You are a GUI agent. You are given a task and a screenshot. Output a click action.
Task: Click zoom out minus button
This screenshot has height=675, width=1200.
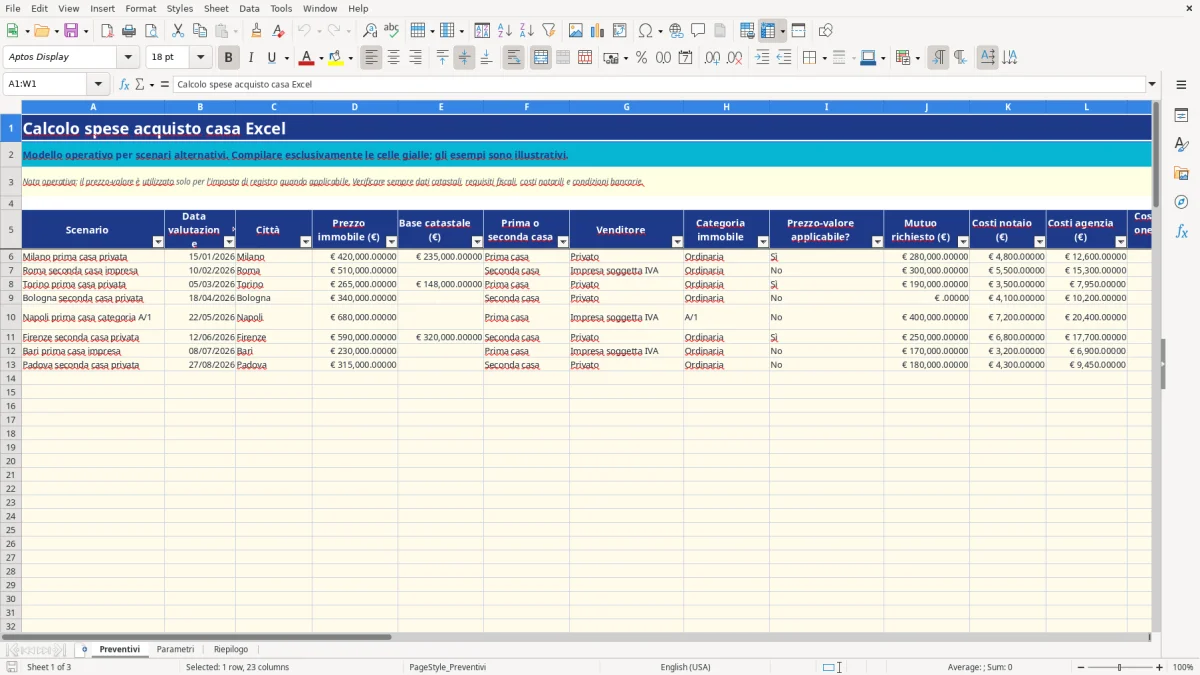pyautogui.click(x=1079, y=667)
